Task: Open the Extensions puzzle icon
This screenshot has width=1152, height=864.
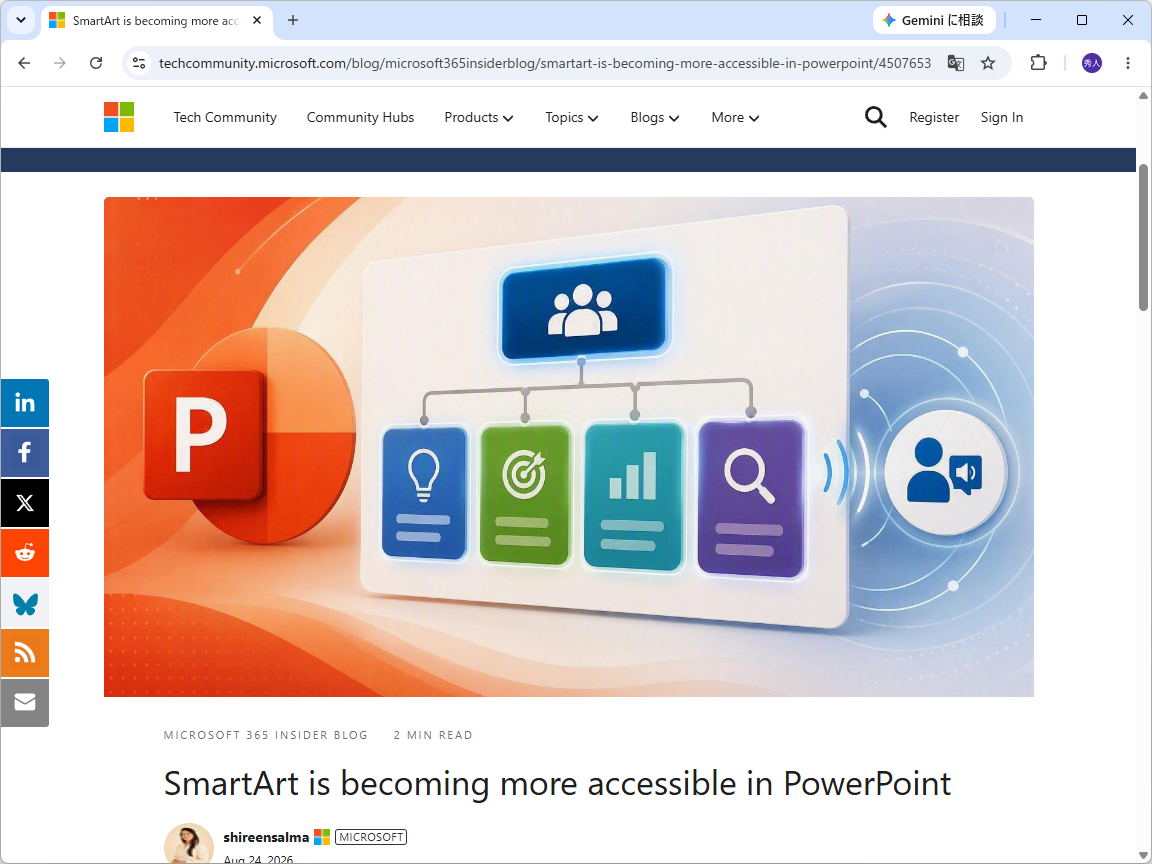Action: pos(1038,63)
